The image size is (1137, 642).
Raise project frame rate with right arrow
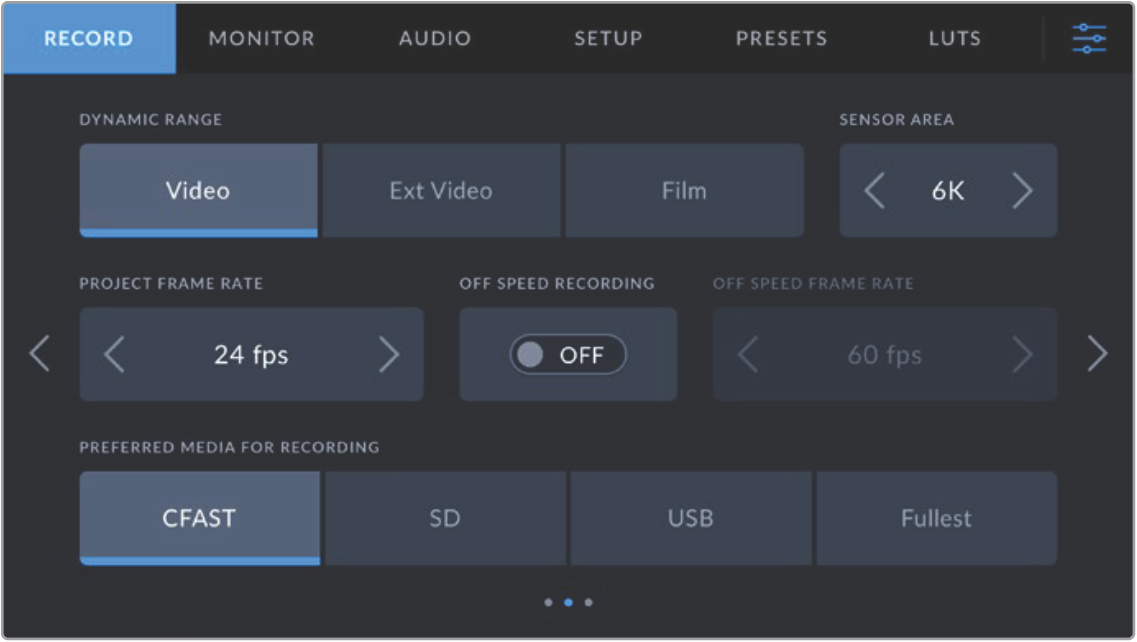pos(389,355)
